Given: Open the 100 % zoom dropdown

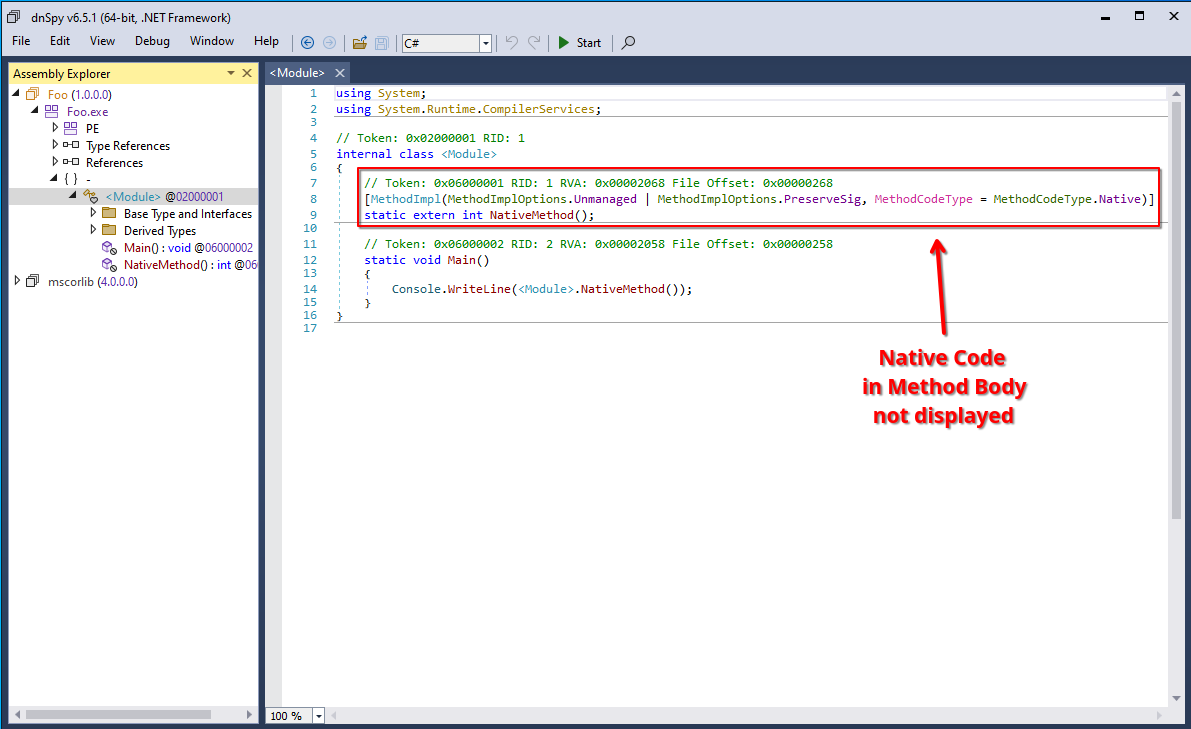Looking at the screenshot, I should (319, 716).
